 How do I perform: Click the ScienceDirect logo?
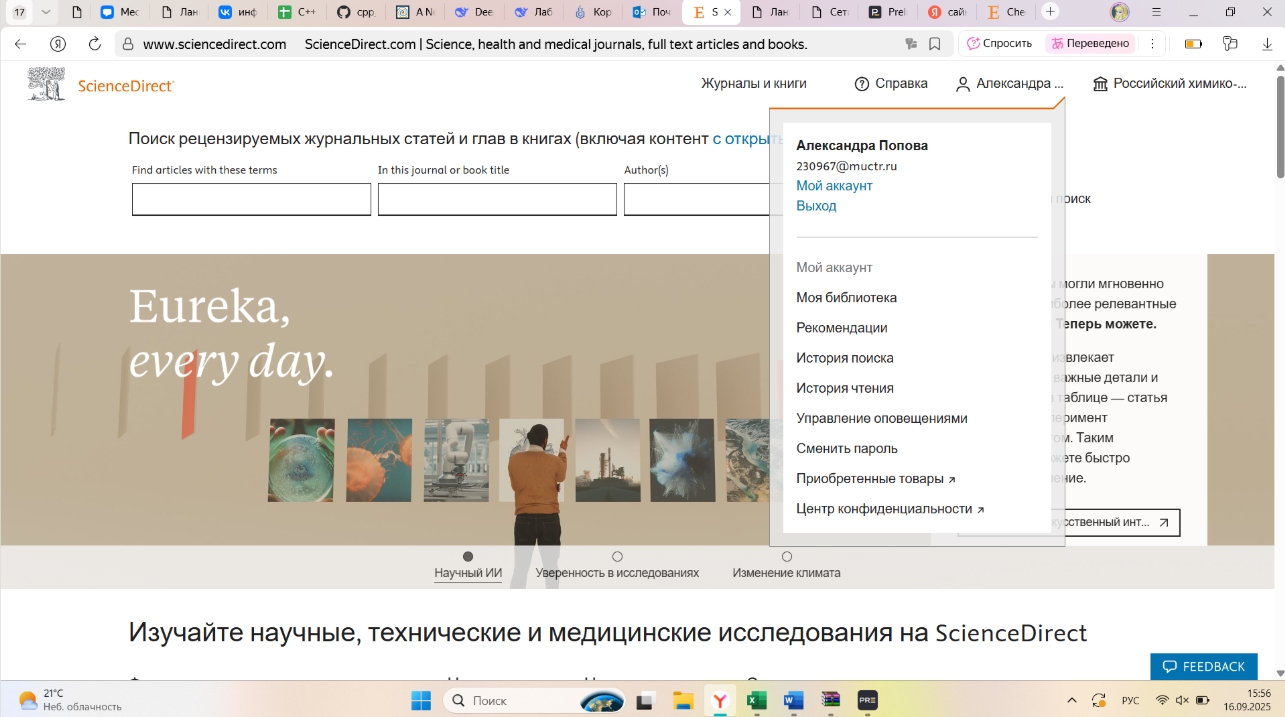click(100, 85)
